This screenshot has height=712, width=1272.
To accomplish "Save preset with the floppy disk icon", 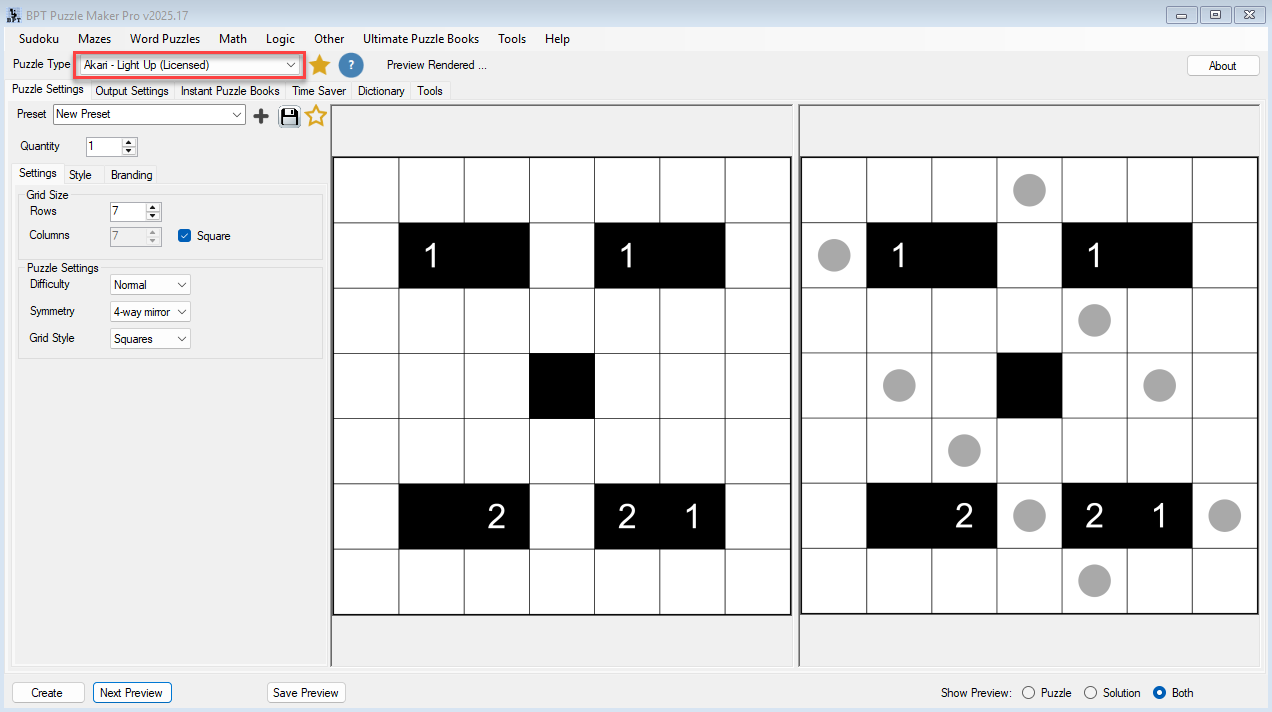I will tap(289, 116).
